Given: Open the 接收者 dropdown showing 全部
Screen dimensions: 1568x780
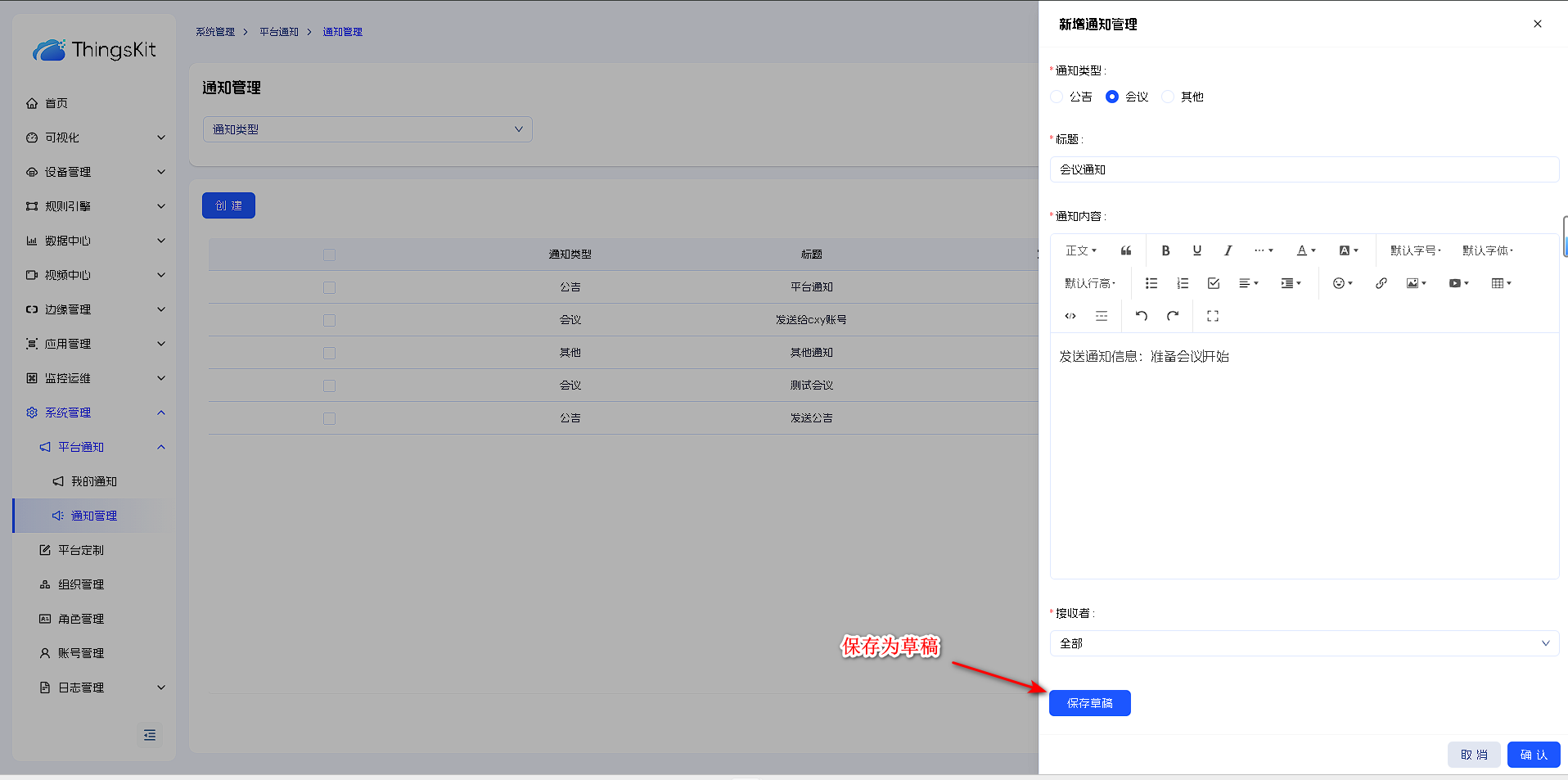Looking at the screenshot, I should 1304,643.
